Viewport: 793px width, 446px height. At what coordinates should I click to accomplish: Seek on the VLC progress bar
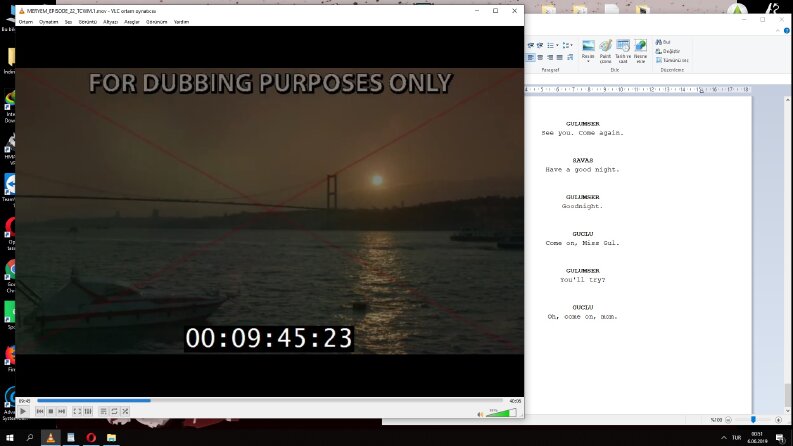pos(270,400)
